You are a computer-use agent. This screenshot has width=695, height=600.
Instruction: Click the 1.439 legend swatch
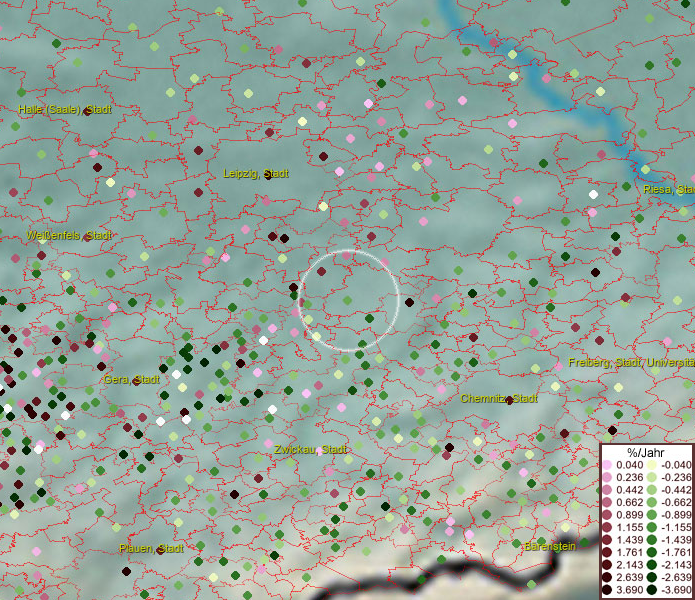pos(607,540)
